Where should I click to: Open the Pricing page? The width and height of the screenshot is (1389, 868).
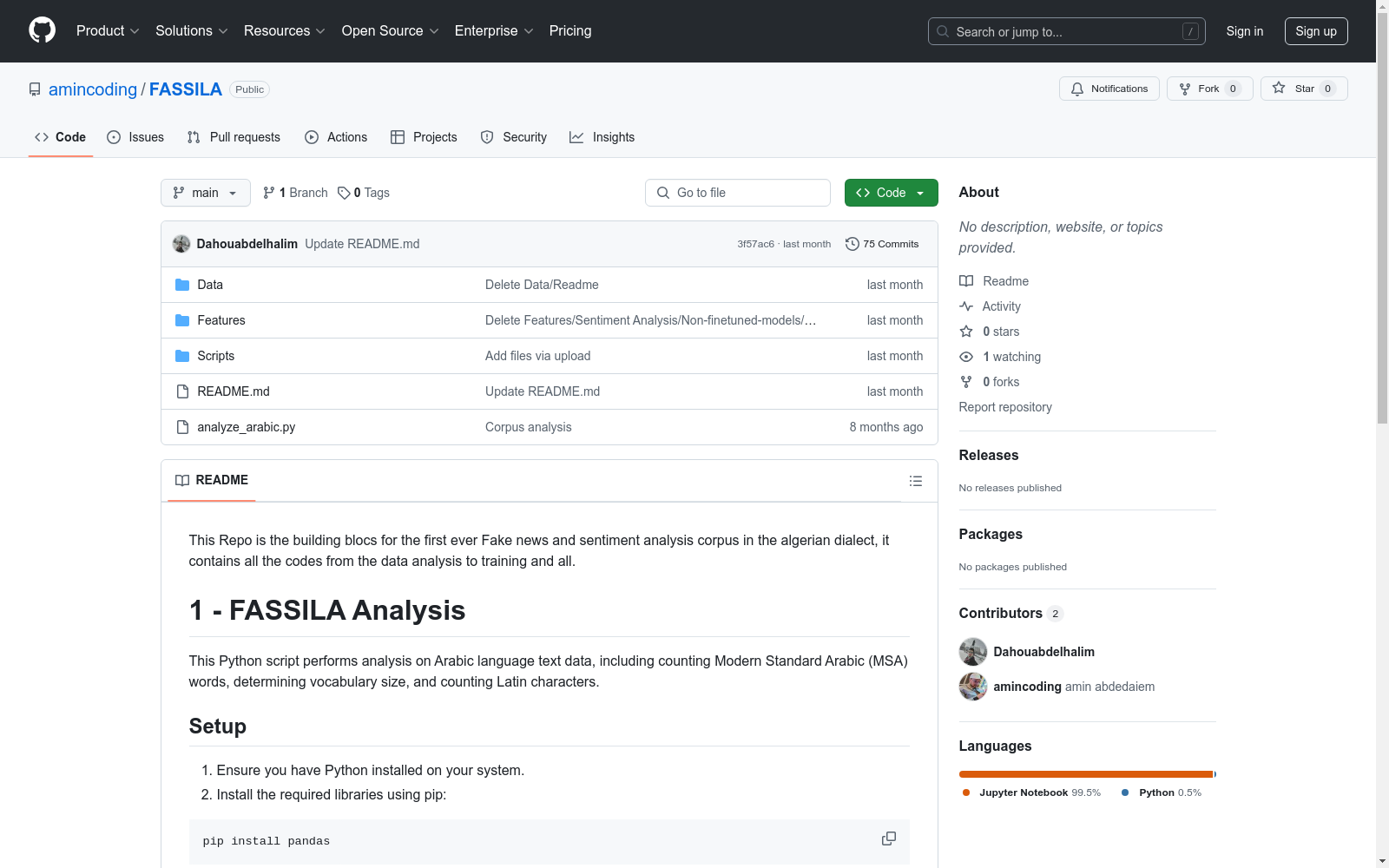click(x=570, y=30)
